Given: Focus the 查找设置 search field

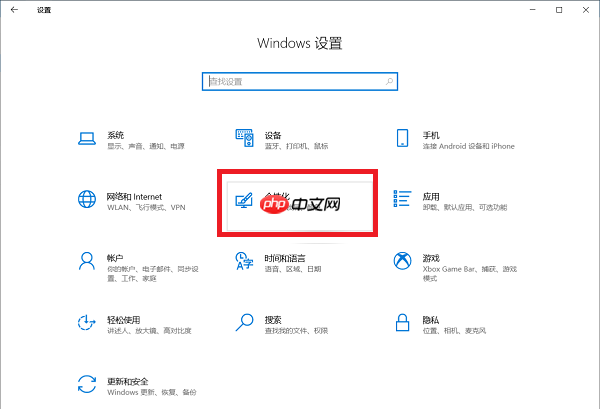Looking at the screenshot, I should [x=300, y=81].
